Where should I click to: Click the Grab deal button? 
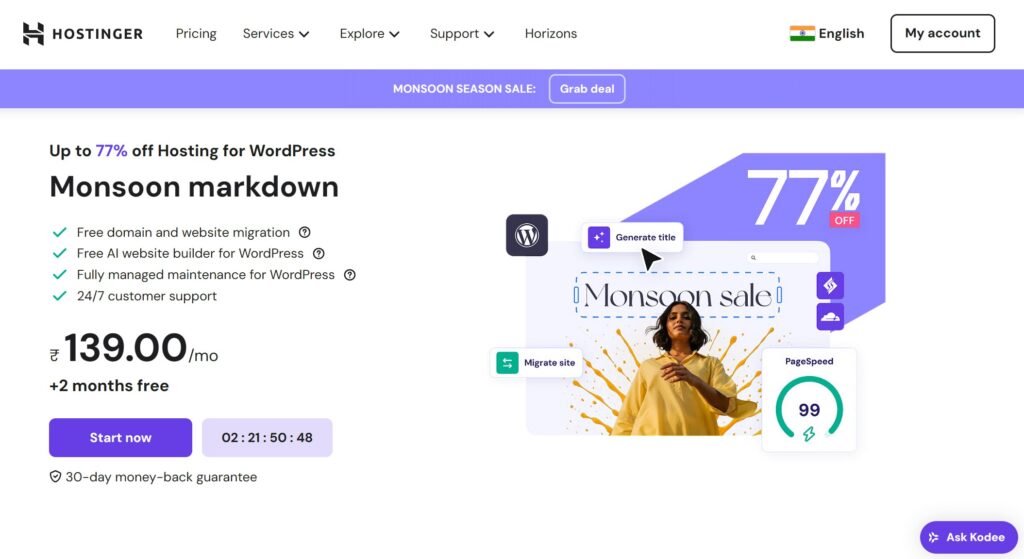tap(586, 89)
